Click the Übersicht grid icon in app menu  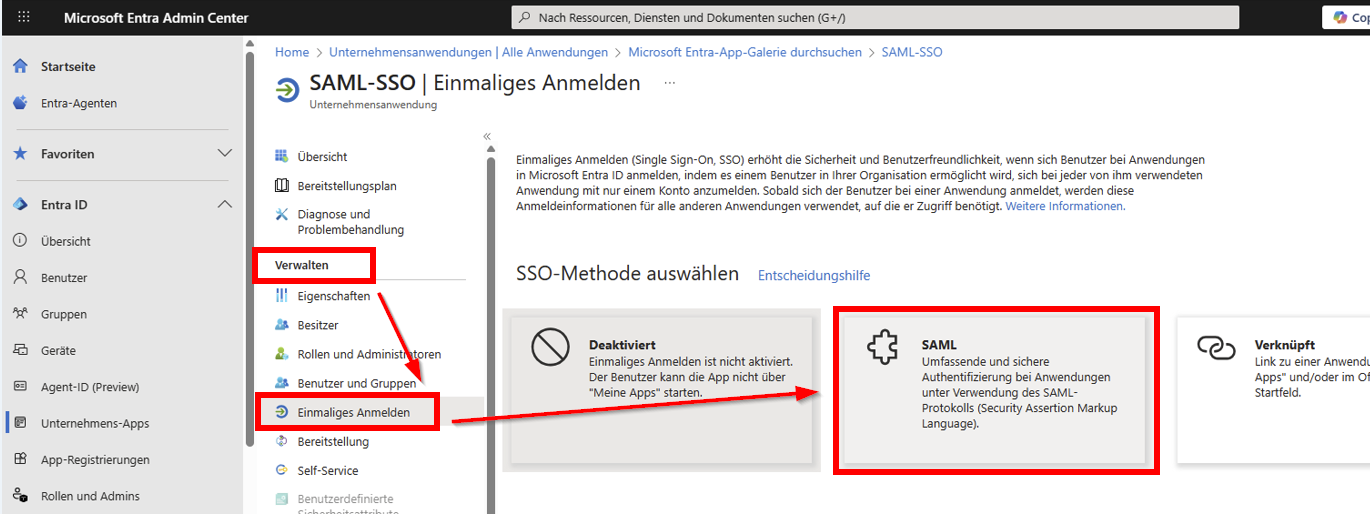281,156
